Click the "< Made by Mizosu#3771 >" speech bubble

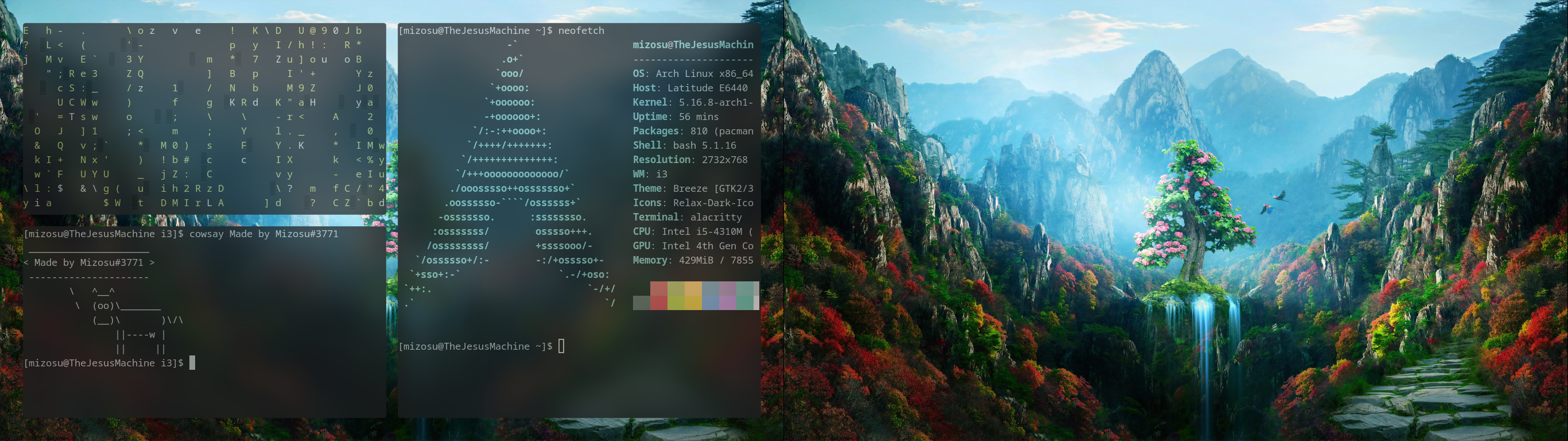pyautogui.click(x=89, y=262)
